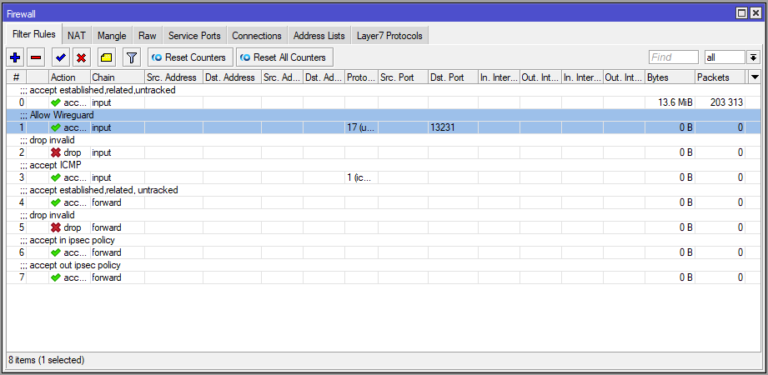768x375 pixels.
Task: Click accept icon on rule 7
Action: [55, 278]
